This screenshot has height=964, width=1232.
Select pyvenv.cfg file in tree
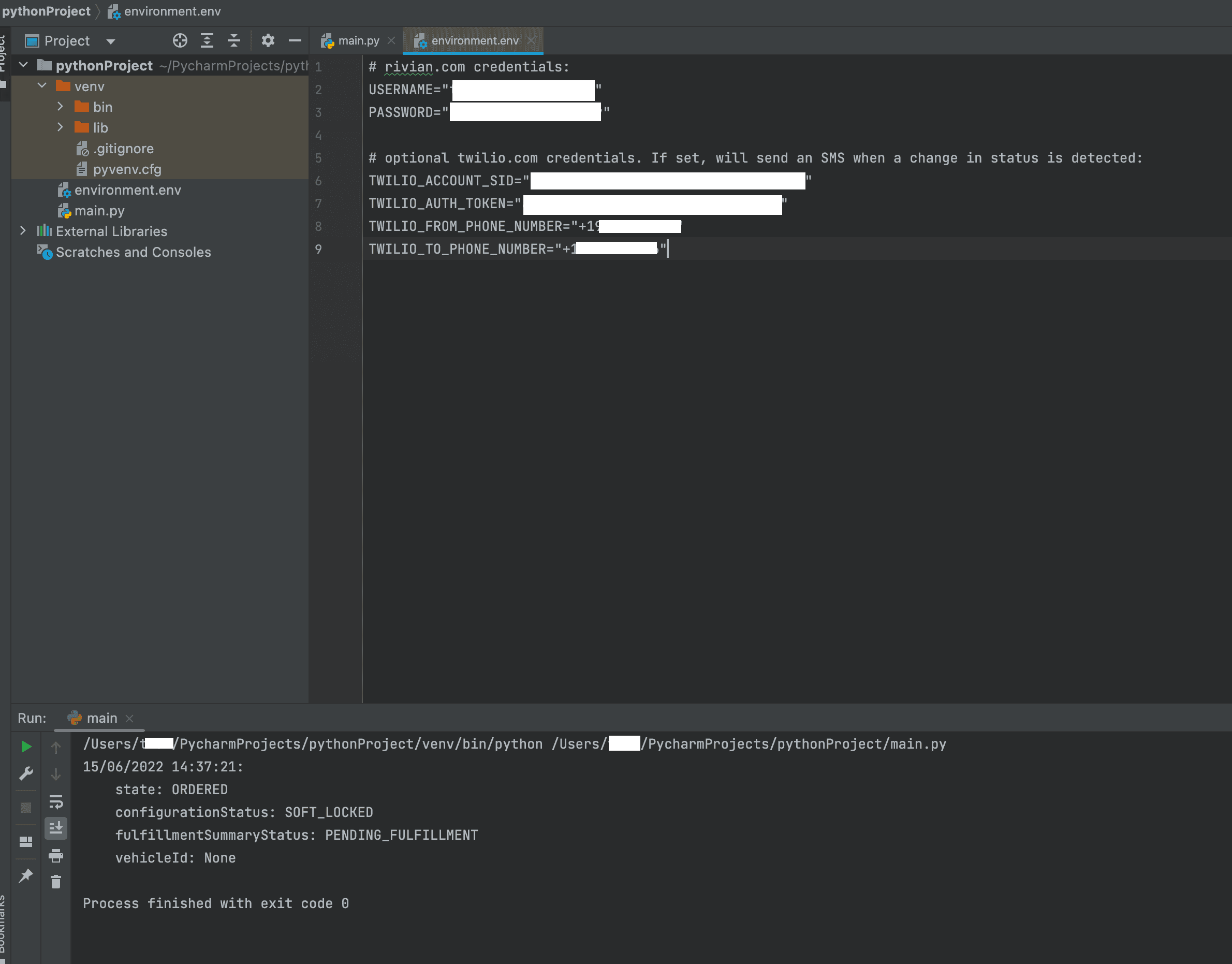(119, 169)
